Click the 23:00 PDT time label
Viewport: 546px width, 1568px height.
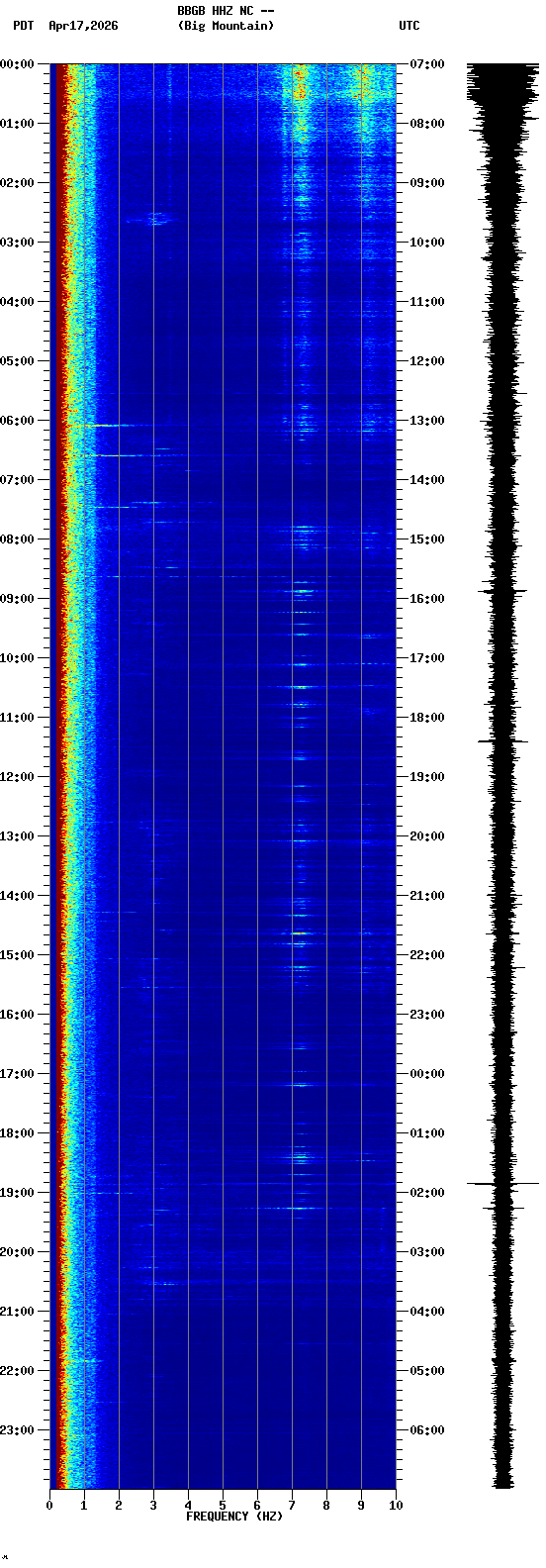click(x=17, y=1430)
